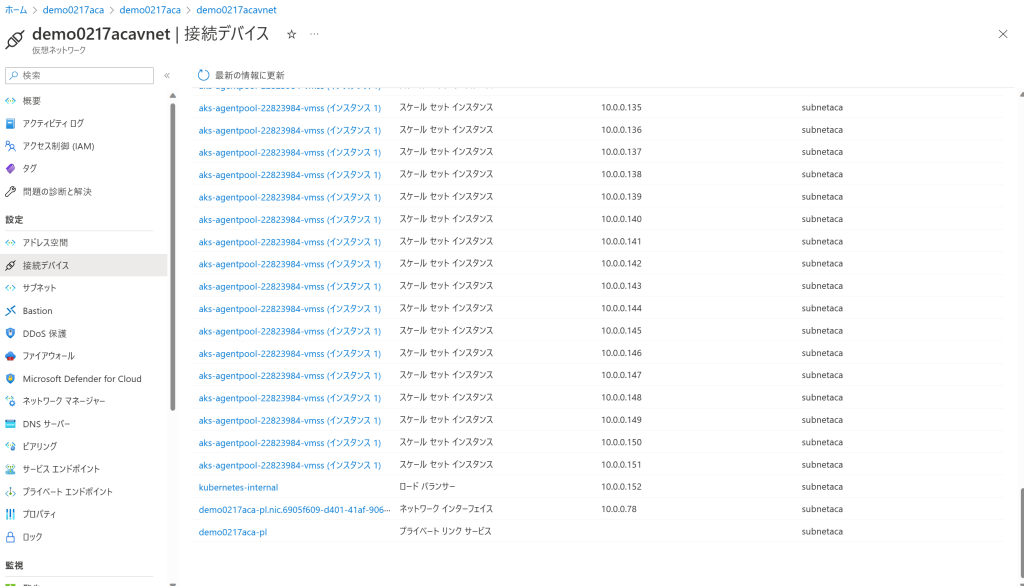Screen dimensions: 1024x586
Task: Click the アドレス空間 icon
Action: (10, 242)
